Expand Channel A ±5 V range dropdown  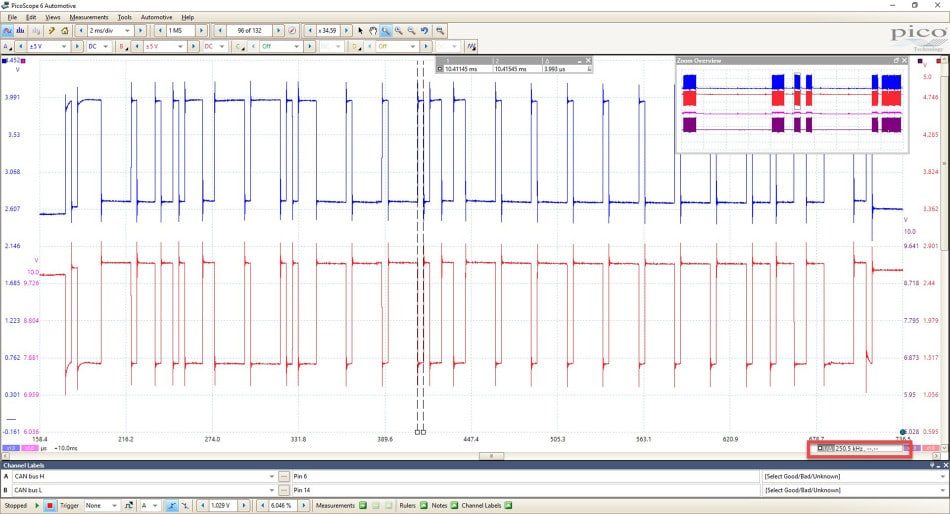point(48,46)
